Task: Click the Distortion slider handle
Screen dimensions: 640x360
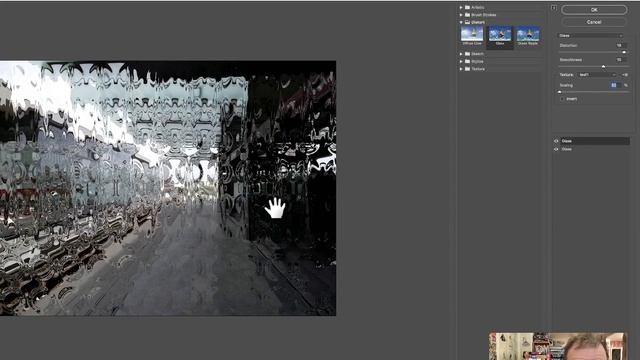Action: pos(624,52)
